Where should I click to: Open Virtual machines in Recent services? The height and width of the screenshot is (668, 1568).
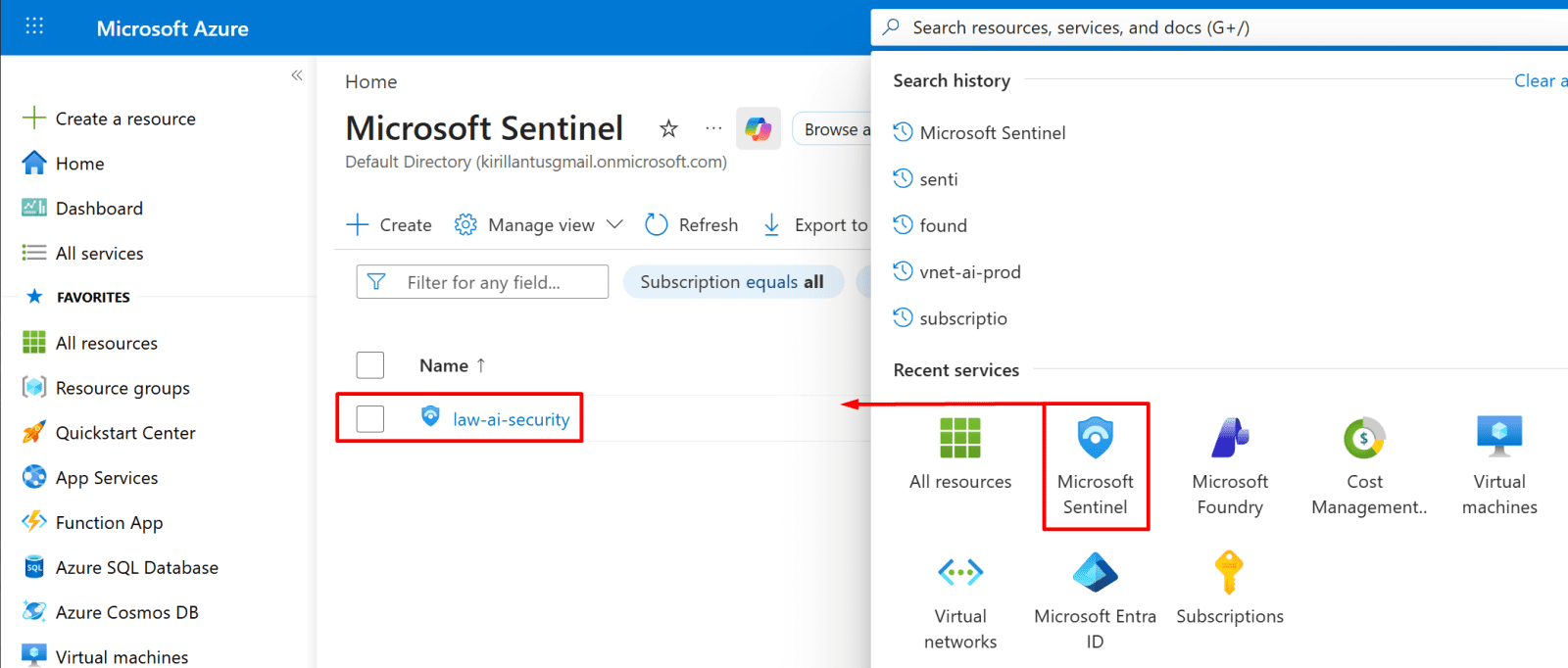click(x=1499, y=466)
